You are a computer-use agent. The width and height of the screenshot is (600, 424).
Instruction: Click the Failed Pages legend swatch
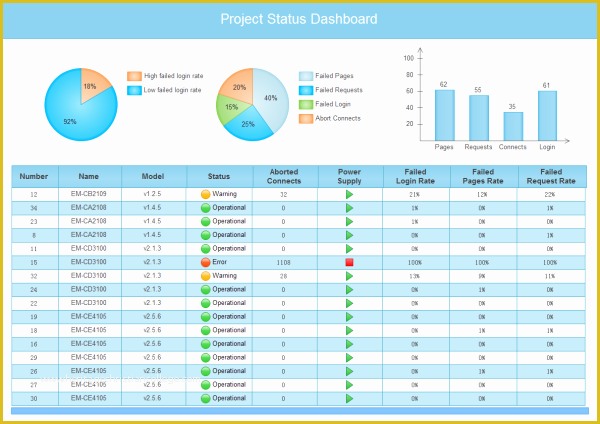click(x=306, y=76)
